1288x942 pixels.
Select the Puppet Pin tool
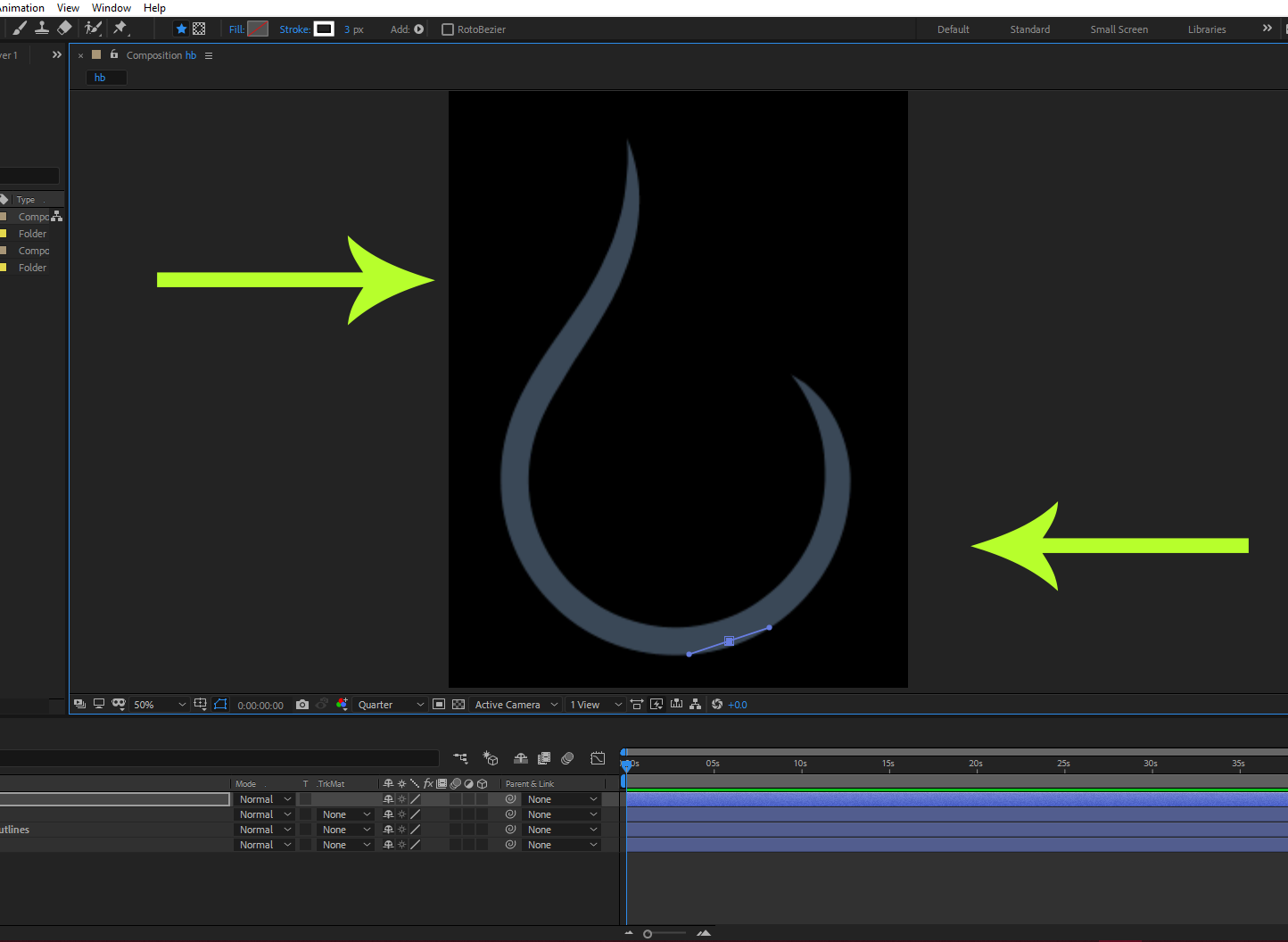point(120,29)
